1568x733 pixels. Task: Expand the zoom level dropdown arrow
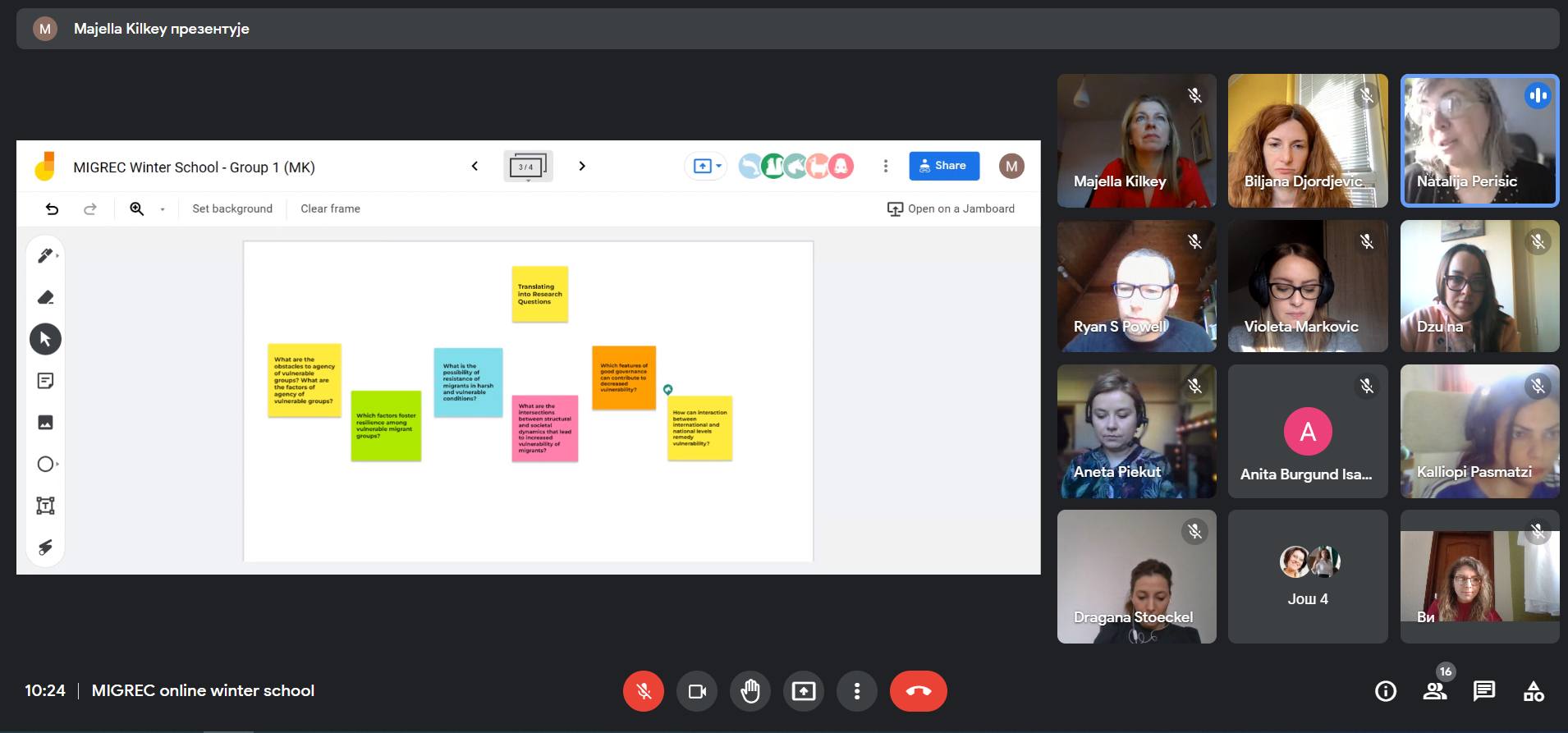pyautogui.click(x=163, y=209)
